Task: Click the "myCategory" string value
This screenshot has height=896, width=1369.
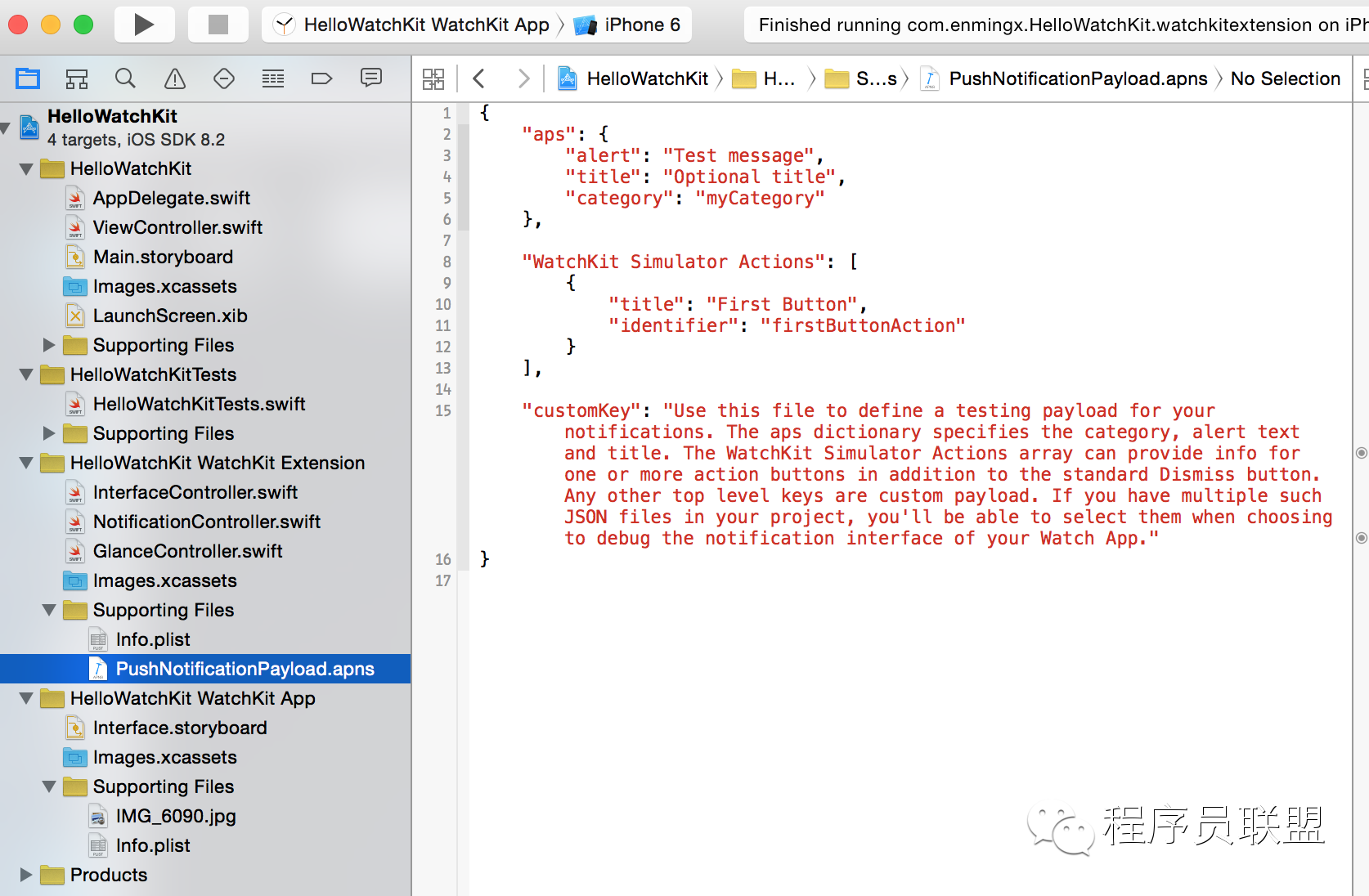Action: (x=761, y=198)
